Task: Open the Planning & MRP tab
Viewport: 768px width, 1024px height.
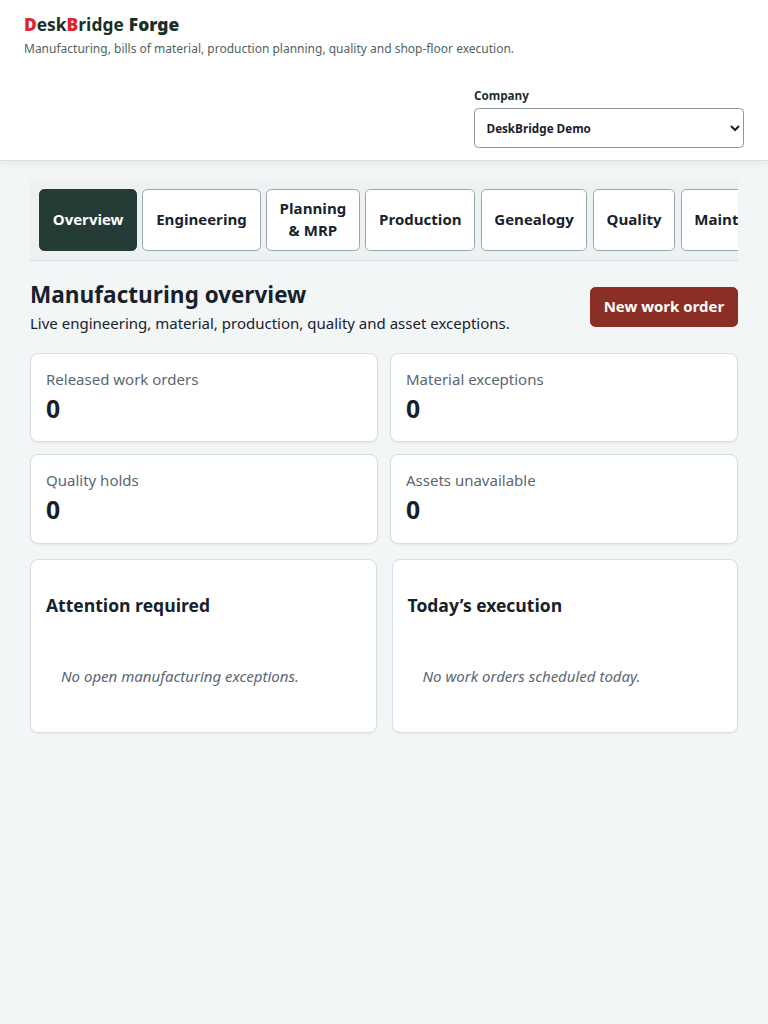Action: (313, 220)
